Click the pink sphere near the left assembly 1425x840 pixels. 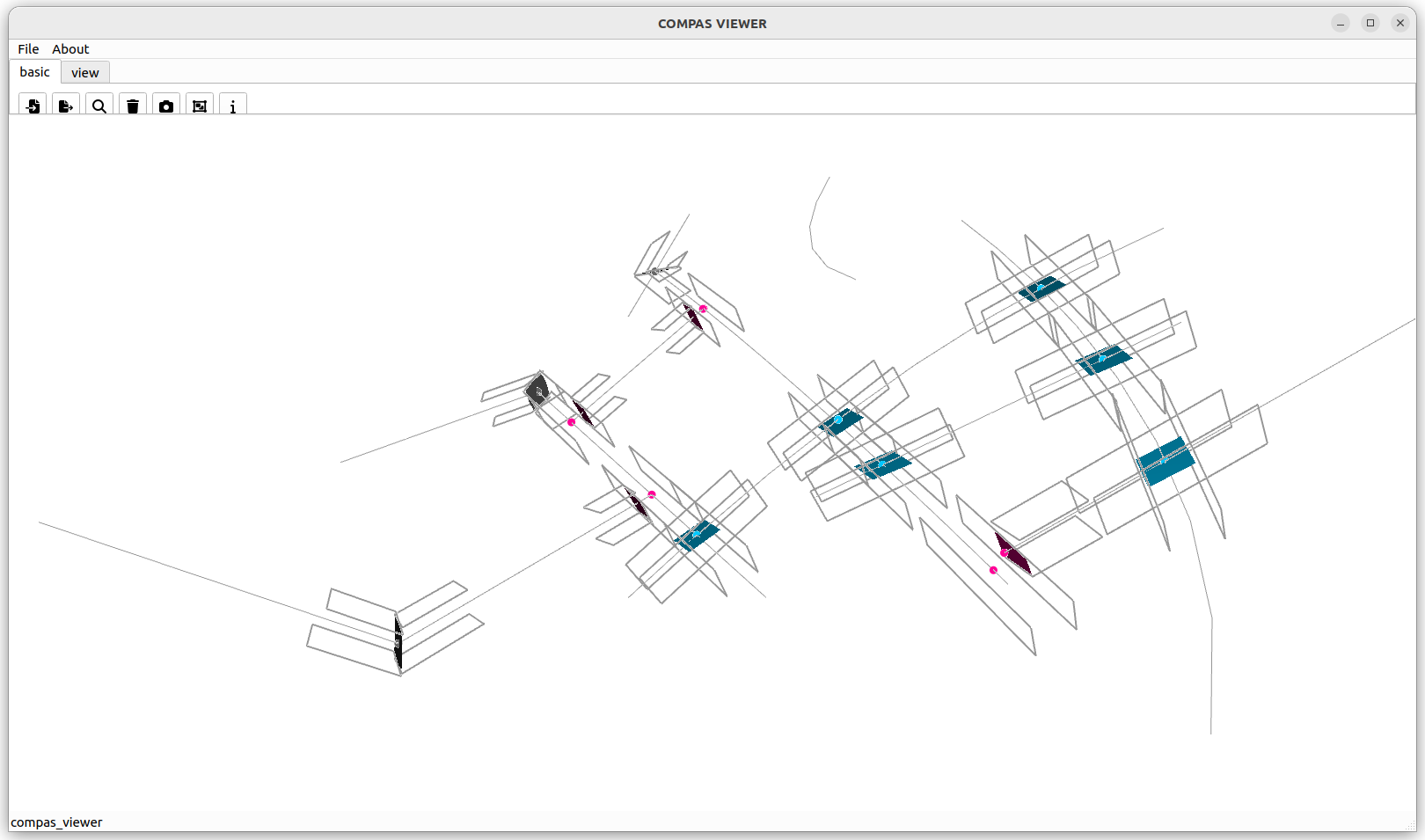pyautogui.click(x=573, y=421)
